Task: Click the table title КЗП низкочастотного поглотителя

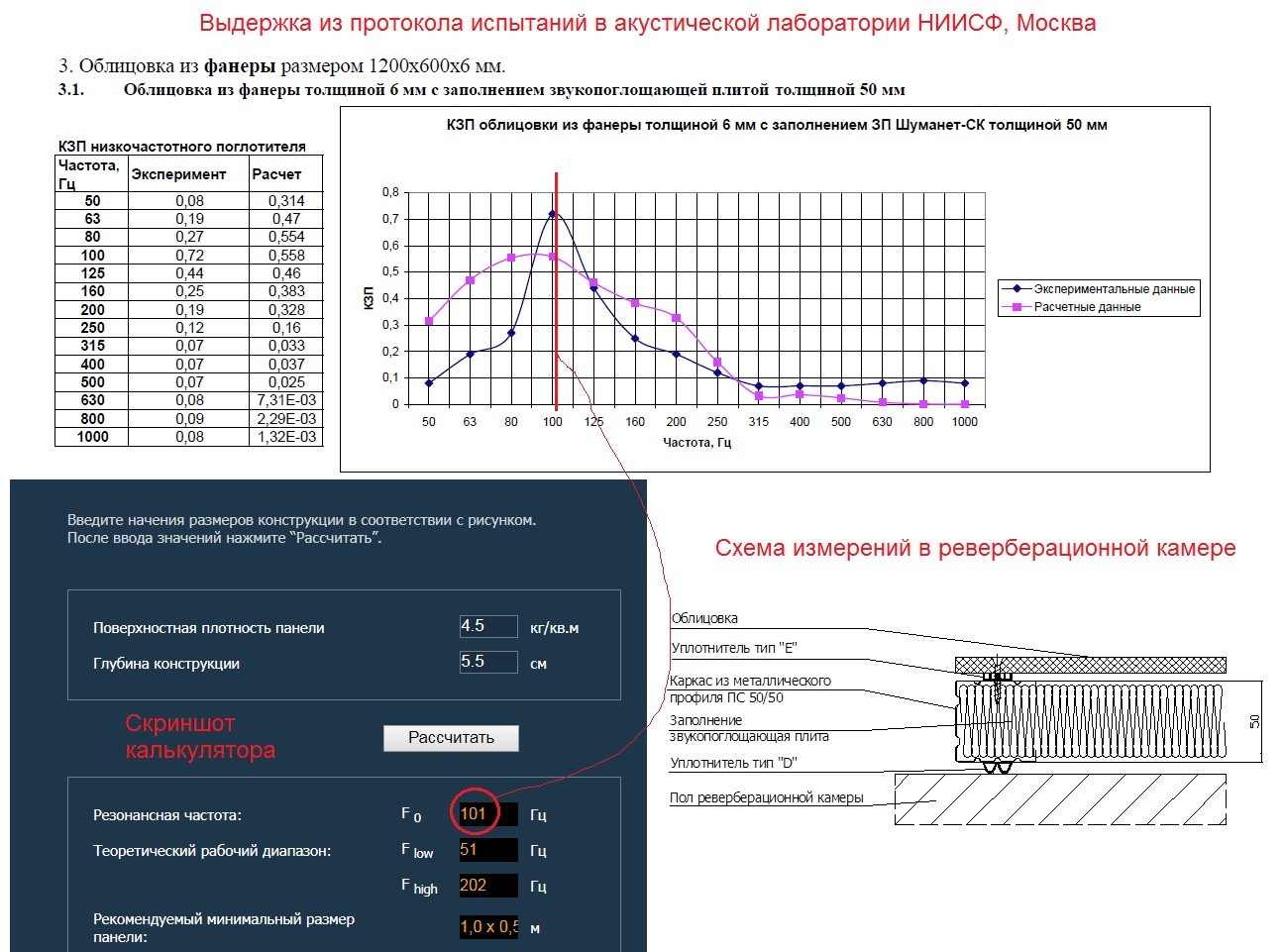Action: pos(182,147)
